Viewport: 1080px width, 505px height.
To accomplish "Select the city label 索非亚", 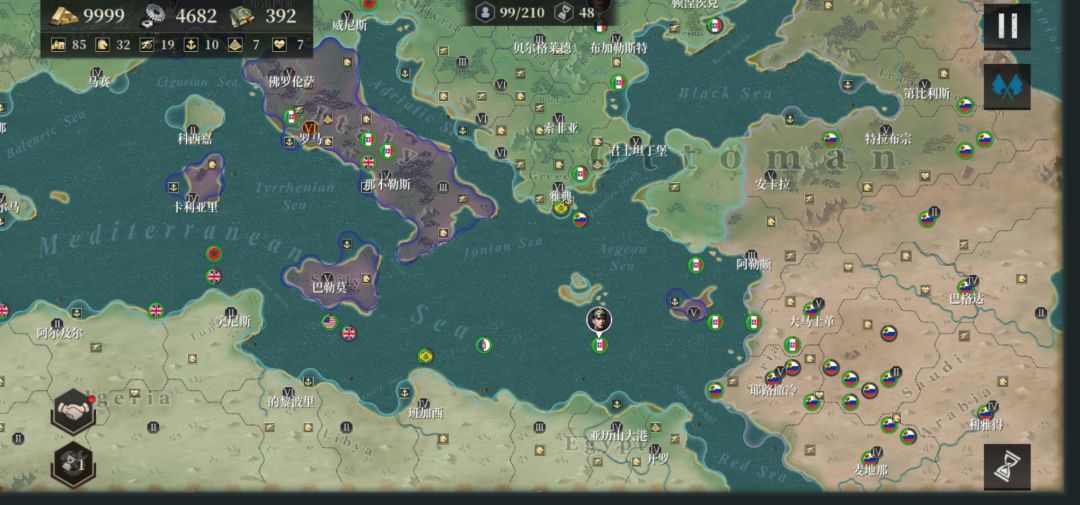I will 561,128.
